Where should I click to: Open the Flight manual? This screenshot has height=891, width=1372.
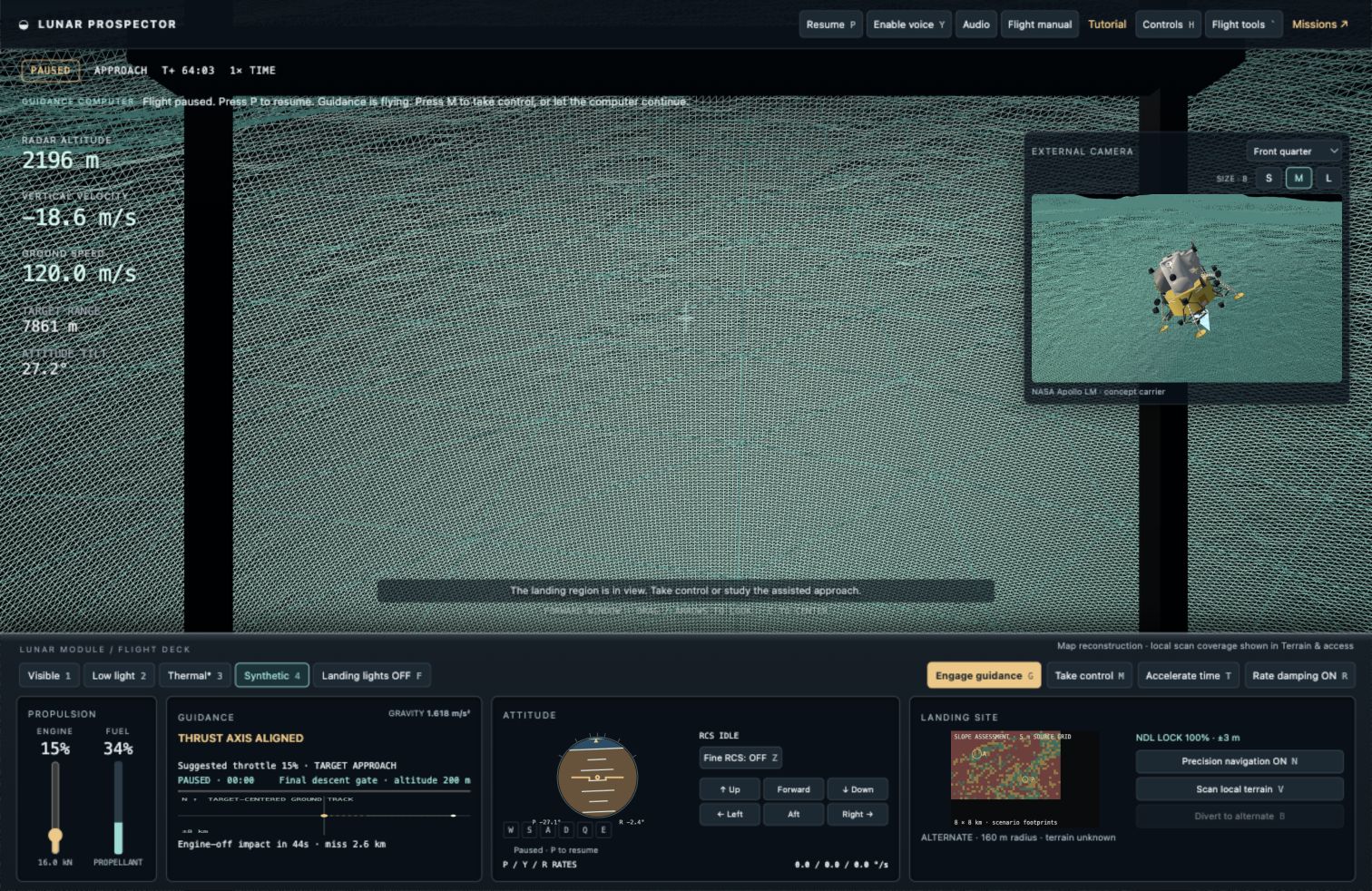point(1039,24)
